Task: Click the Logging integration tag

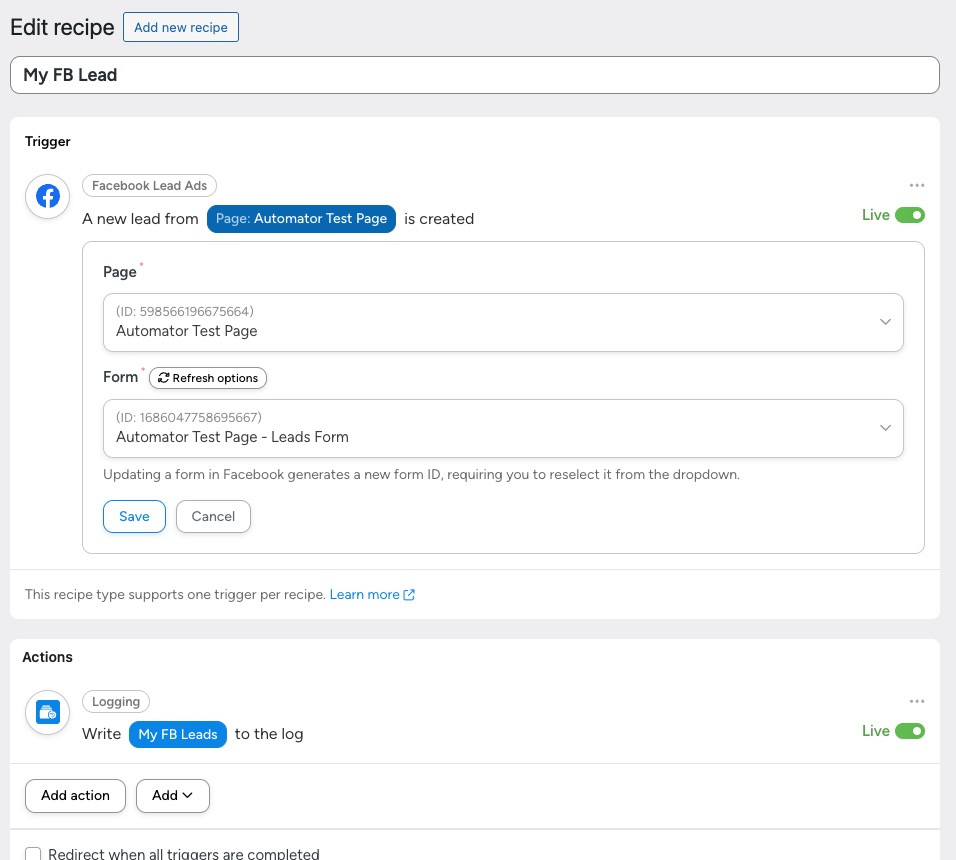Action: [116, 702]
